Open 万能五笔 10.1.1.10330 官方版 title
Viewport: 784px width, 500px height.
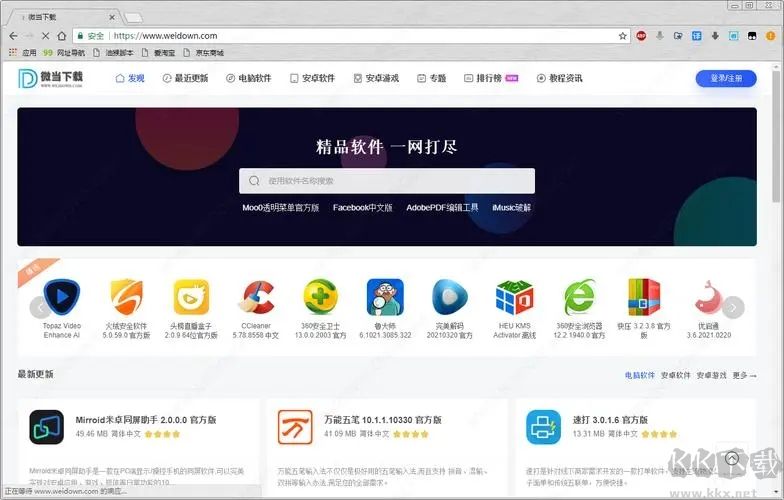382,420
